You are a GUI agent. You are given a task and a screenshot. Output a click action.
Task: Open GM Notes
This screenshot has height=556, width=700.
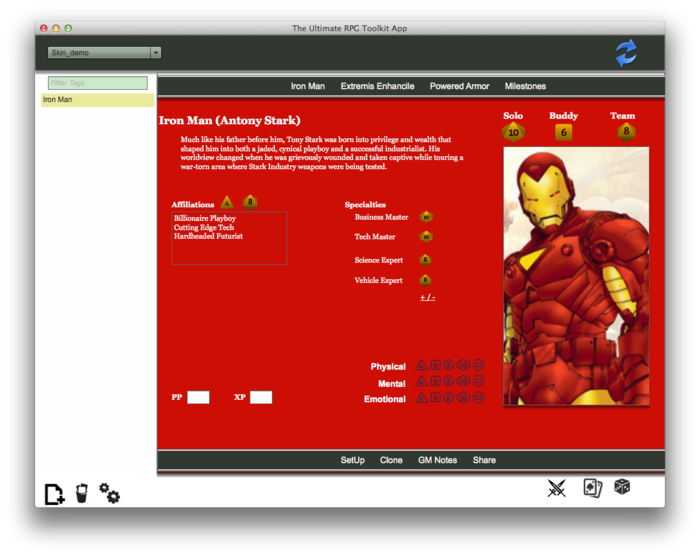438,460
